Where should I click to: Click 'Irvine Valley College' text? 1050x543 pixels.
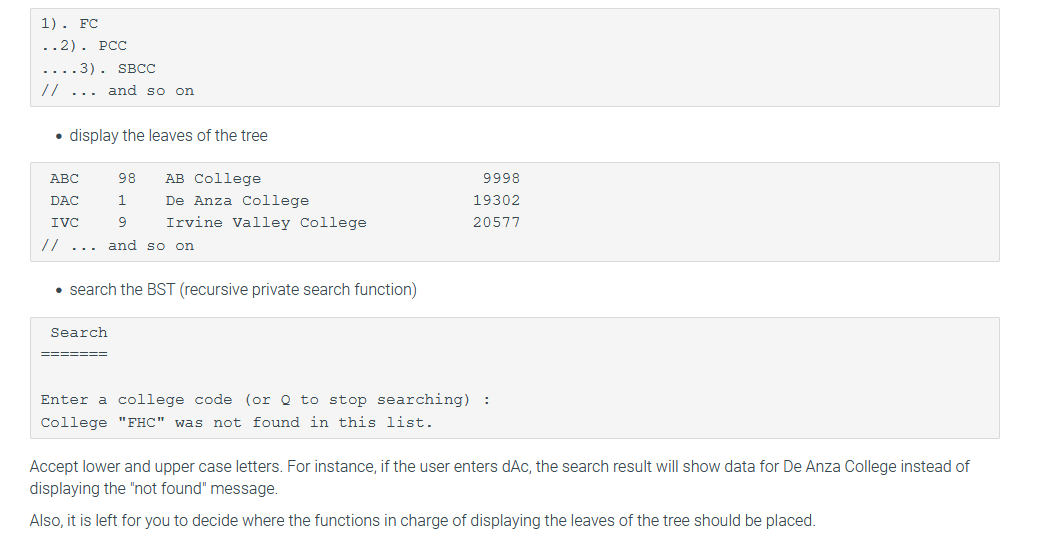pyautogui.click(x=266, y=223)
